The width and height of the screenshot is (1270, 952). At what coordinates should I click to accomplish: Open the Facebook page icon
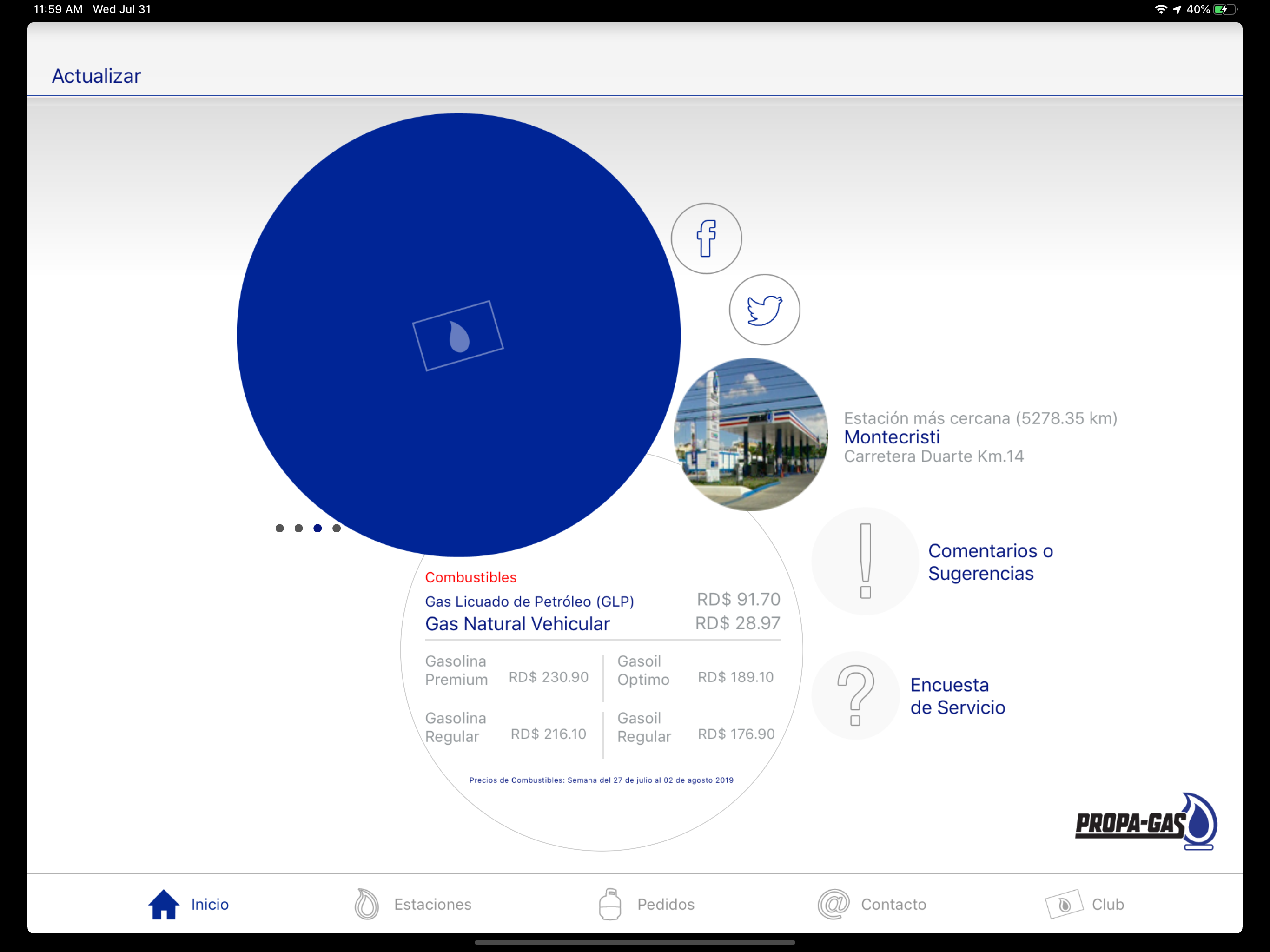706,238
